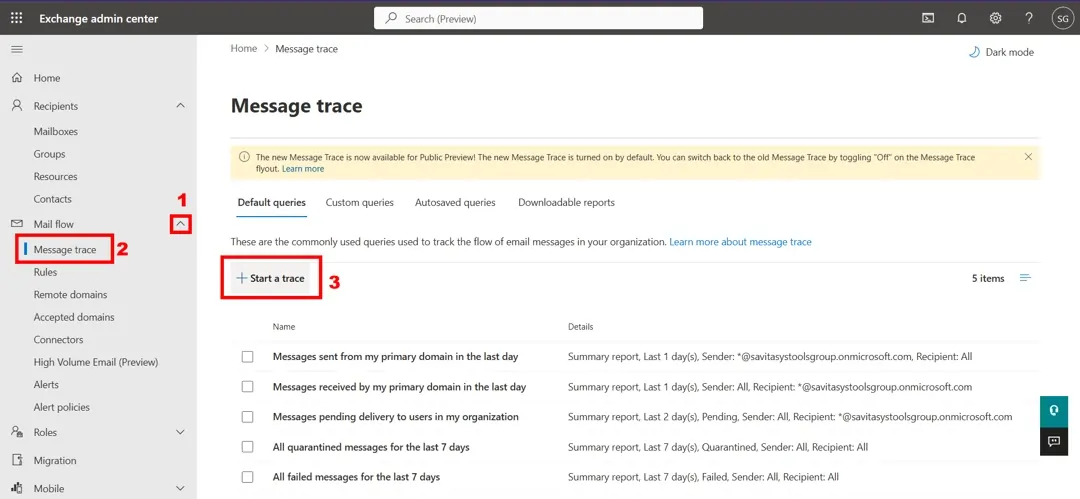Open the list view options icon
The width and height of the screenshot is (1080, 499).
pyautogui.click(x=1026, y=278)
